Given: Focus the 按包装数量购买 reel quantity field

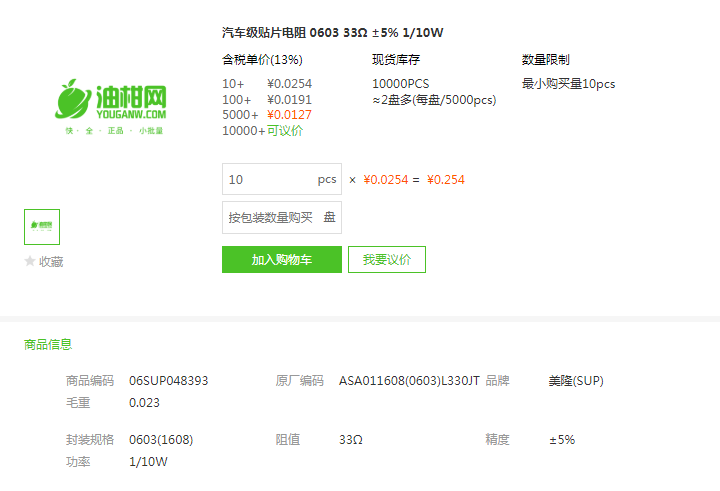Looking at the screenshot, I should coord(282,217).
